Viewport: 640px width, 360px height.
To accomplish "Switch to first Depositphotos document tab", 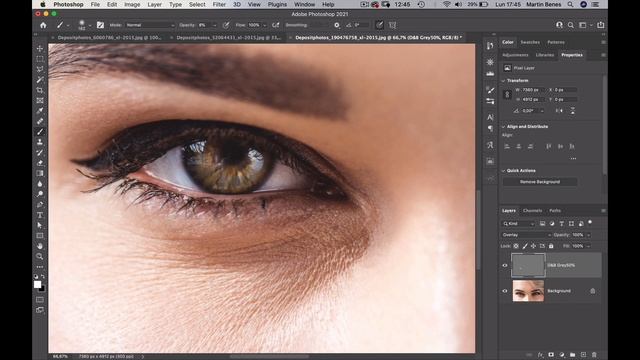I will click(109, 38).
